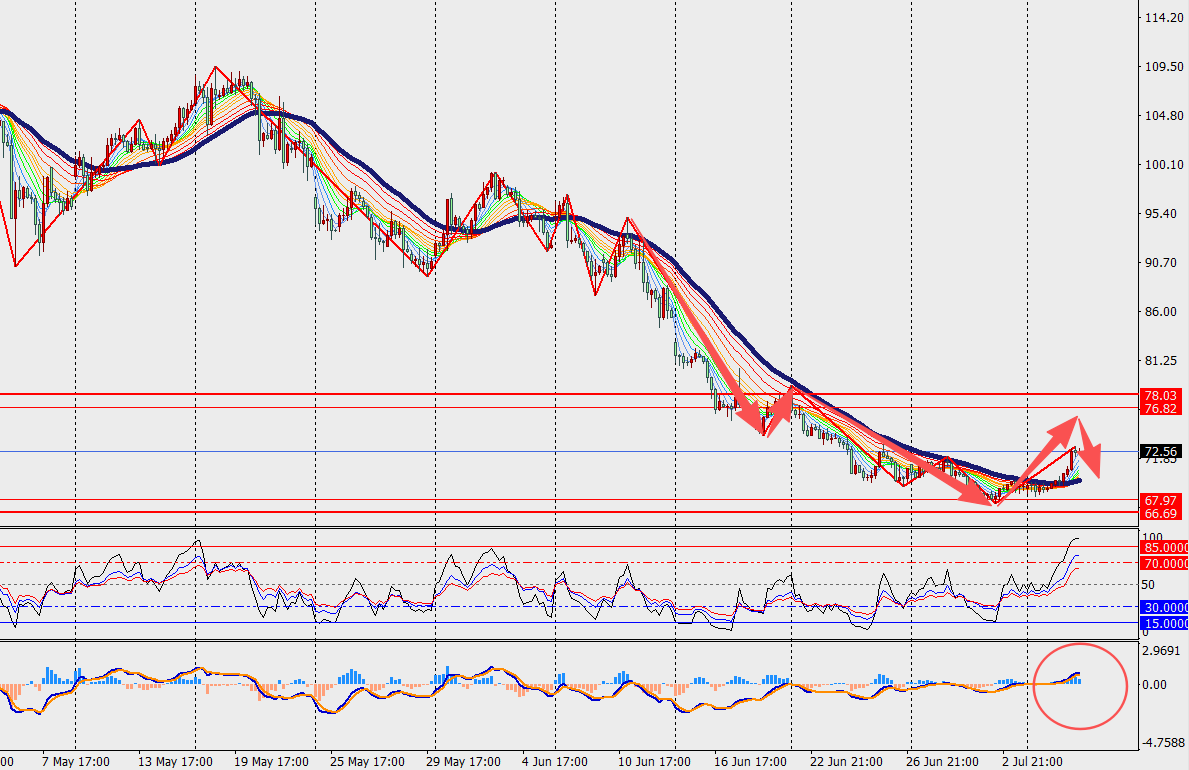Image resolution: width=1189 pixels, height=770 pixels.
Task: Click the 0.00 histogram scale label
Action: tap(1154, 685)
